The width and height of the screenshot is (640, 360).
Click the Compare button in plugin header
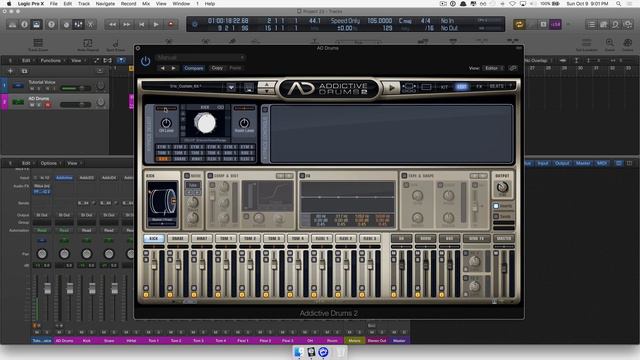tap(193, 68)
